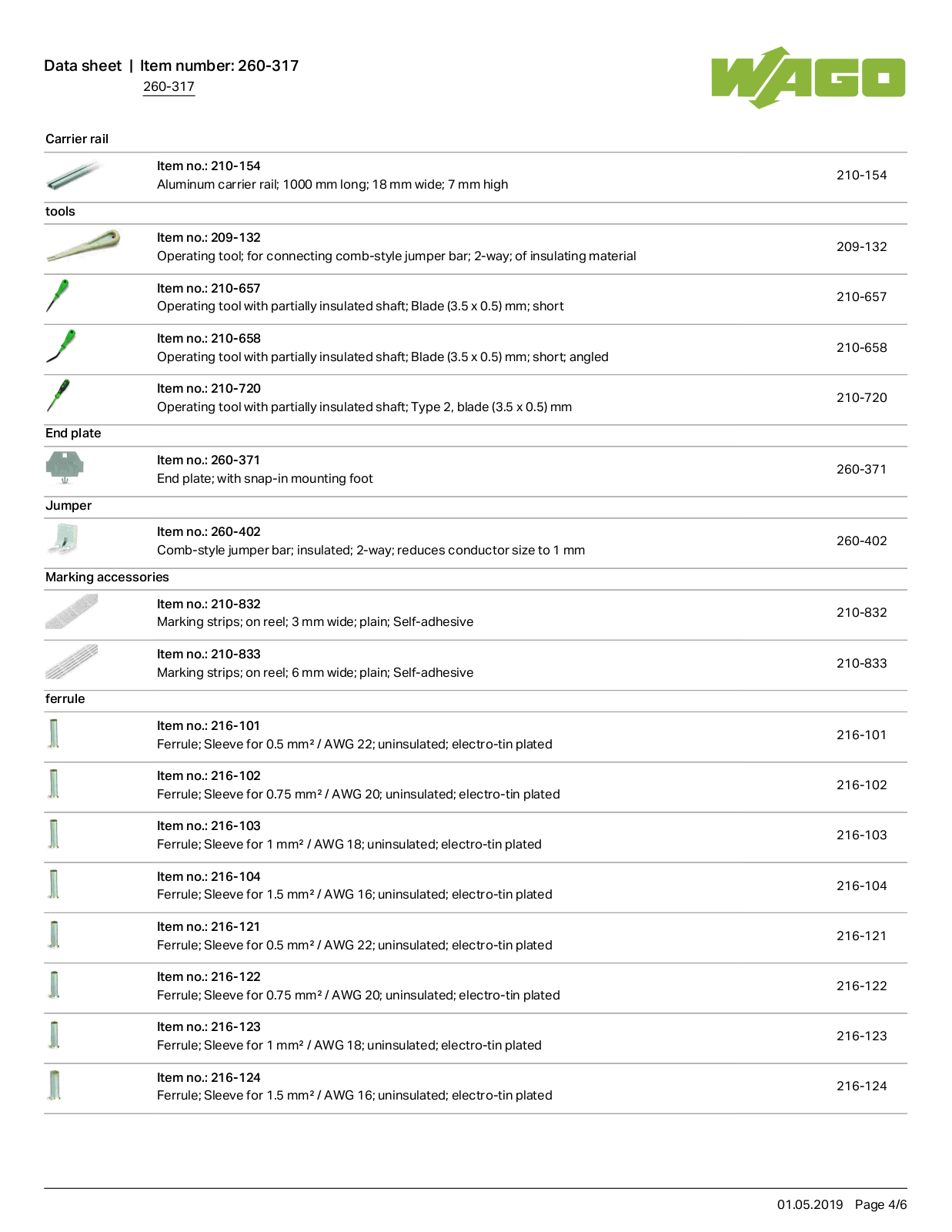Click the WAGO logo
This screenshot has height=1232, width=952.
coord(807,77)
